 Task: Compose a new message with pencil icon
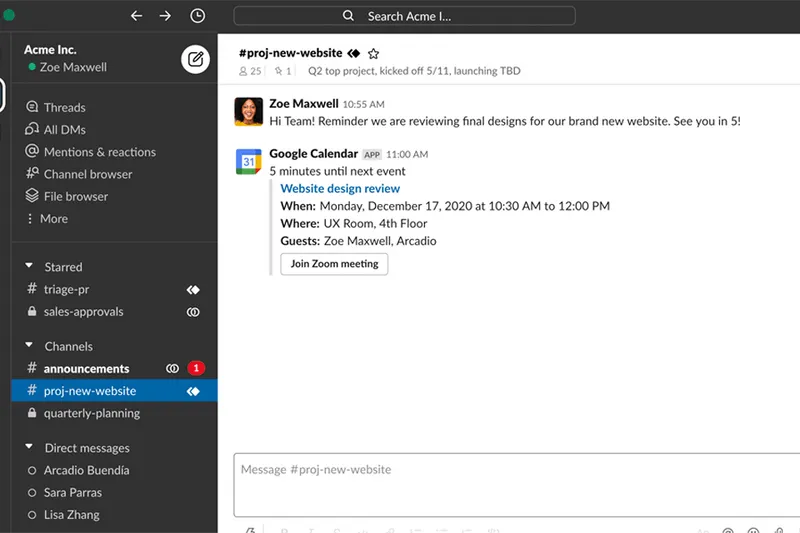click(195, 59)
